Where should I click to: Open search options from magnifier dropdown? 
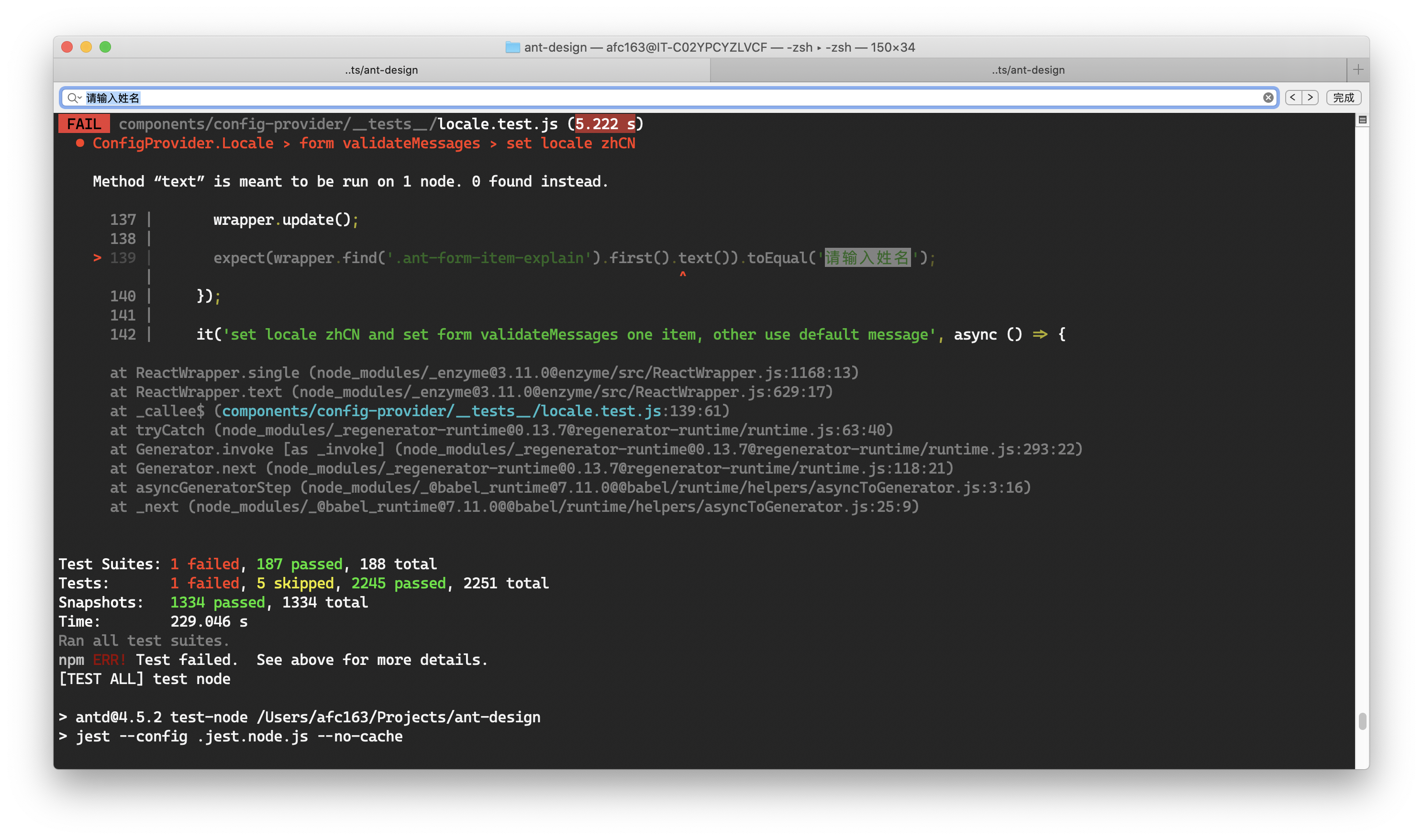point(74,98)
